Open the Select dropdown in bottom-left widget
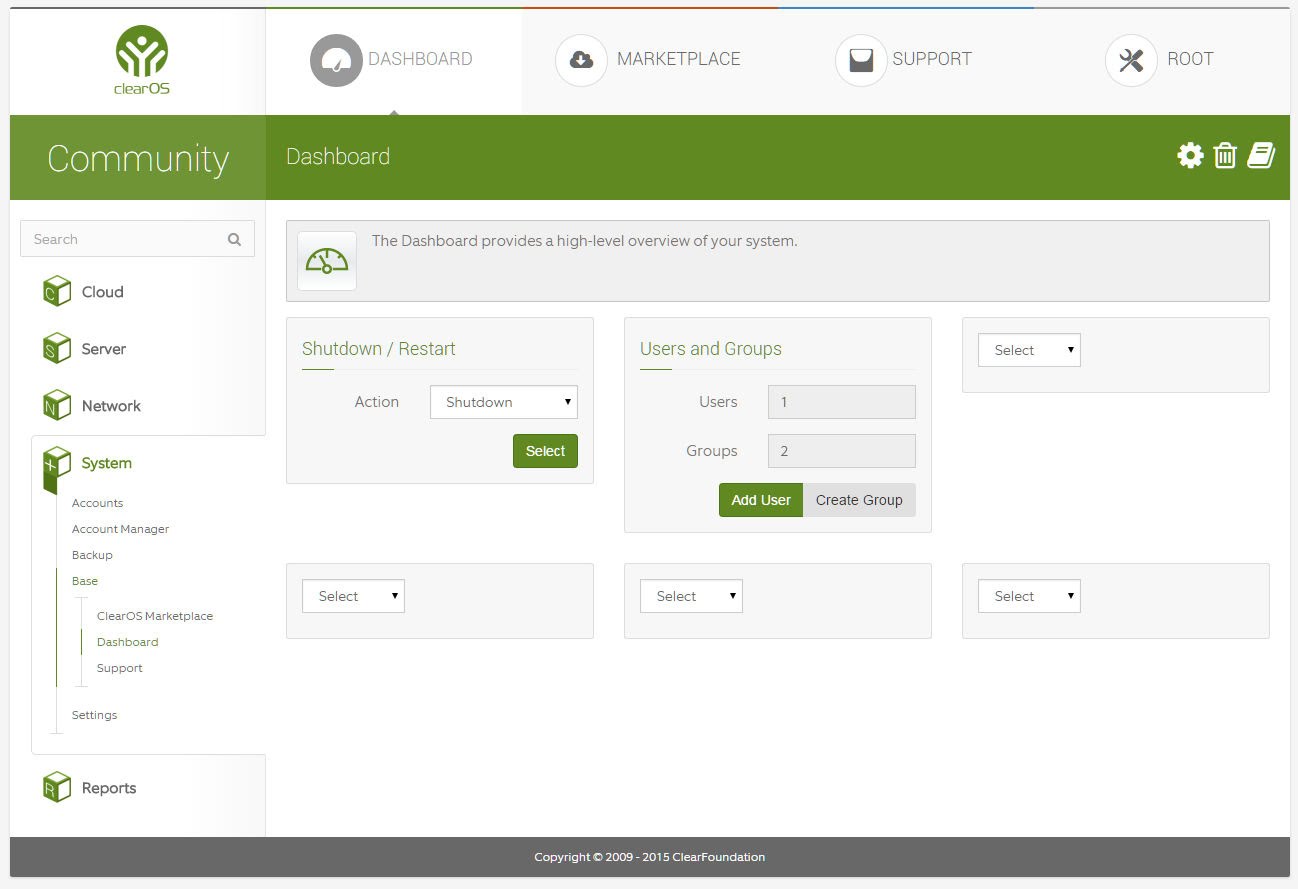Screen dimensions: 1298x889 tap(353, 596)
